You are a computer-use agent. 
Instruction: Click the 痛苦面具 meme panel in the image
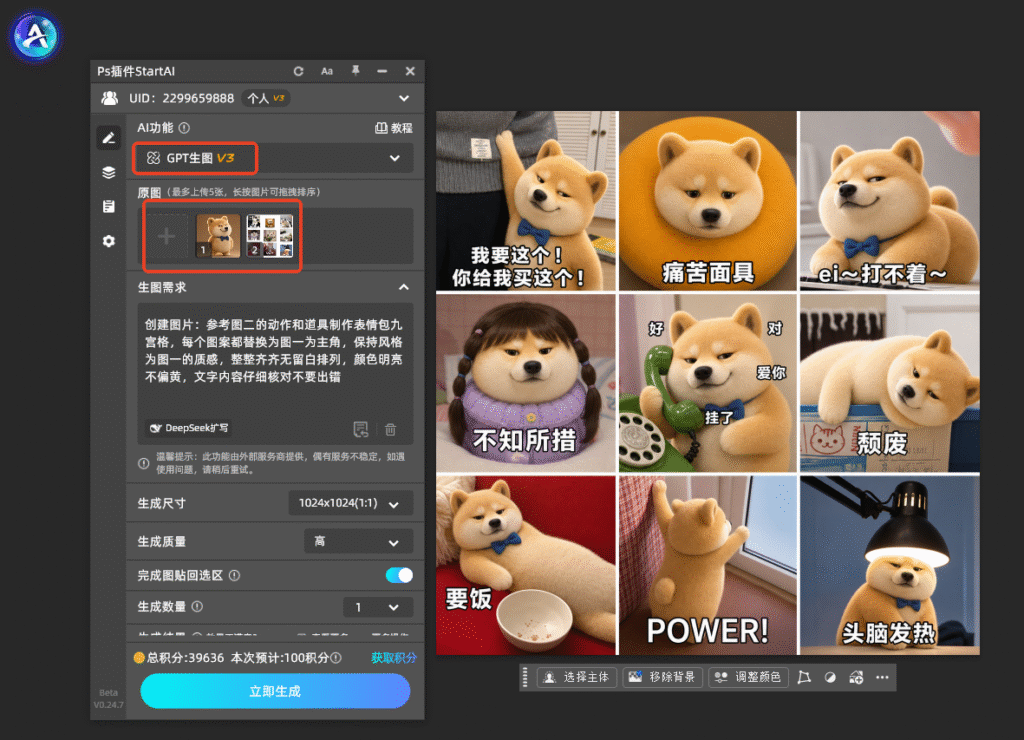click(708, 200)
